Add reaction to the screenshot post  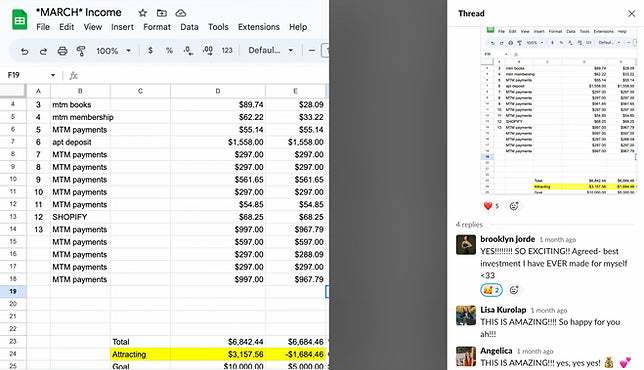click(514, 206)
